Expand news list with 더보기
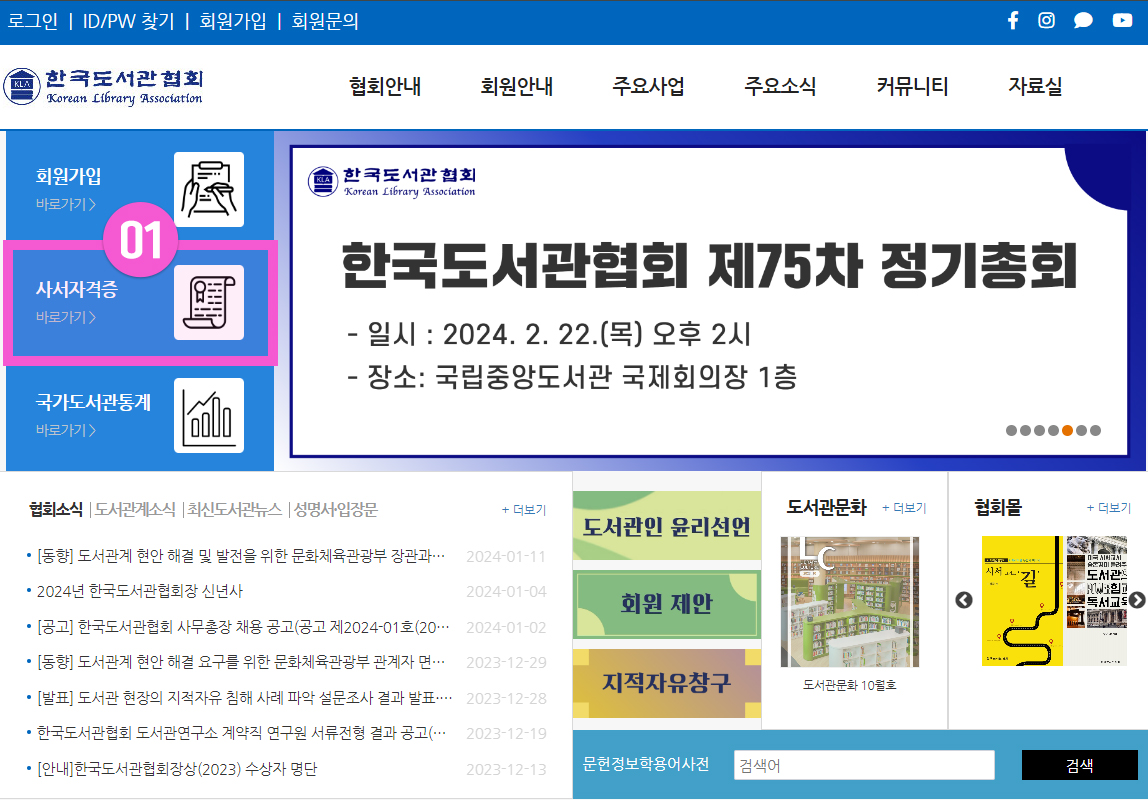Viewport: 1148px width, 800px height. coord(524,509)
